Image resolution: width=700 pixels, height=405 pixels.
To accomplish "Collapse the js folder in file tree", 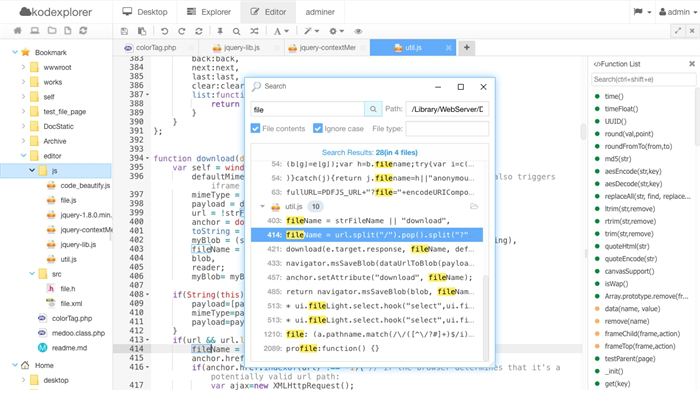I will [32, 171].
